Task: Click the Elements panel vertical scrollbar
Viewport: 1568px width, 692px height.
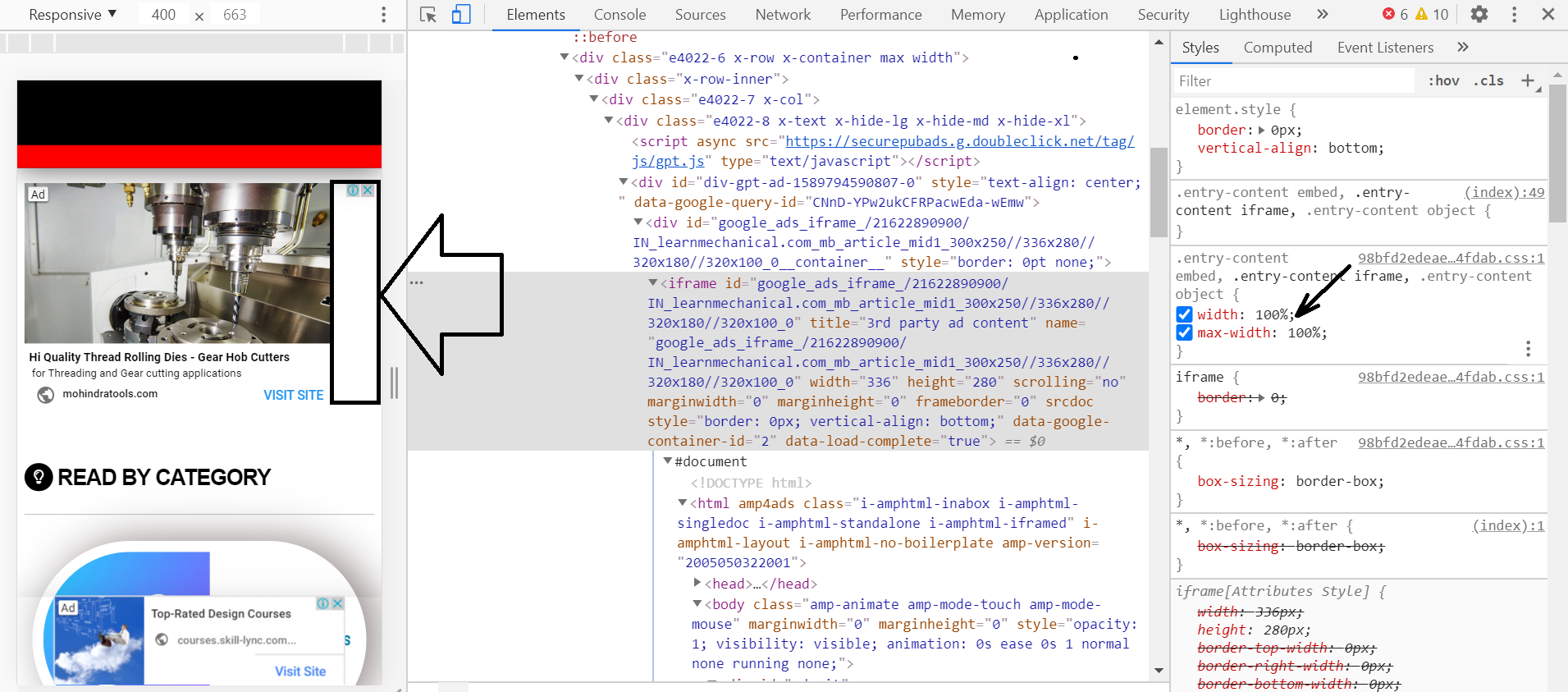Action: click(x=1159, y=192)
